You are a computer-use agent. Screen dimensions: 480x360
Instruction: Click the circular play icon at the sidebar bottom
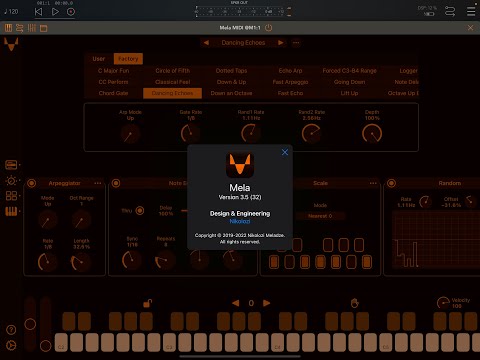(x=11, y=346)
